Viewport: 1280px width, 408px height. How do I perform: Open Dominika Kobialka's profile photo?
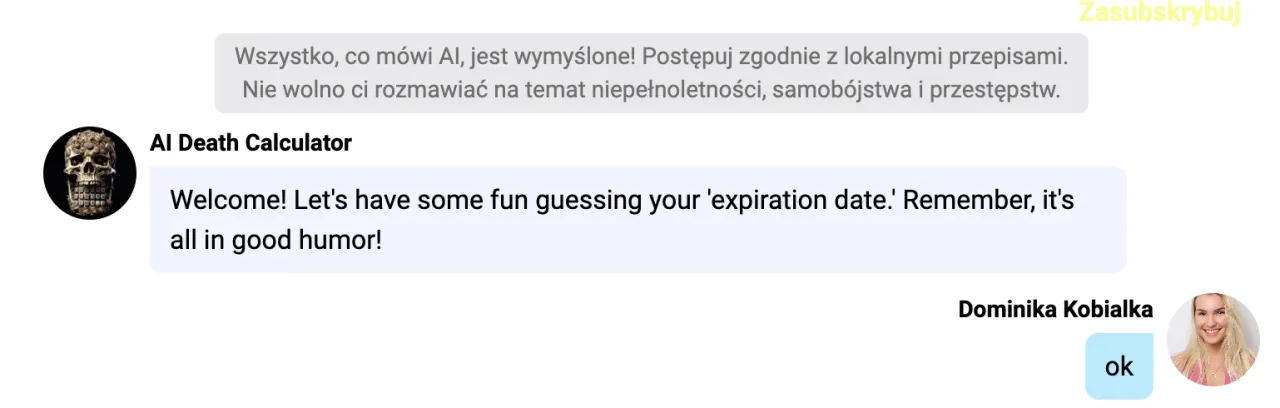click(x=1213, y=340)
